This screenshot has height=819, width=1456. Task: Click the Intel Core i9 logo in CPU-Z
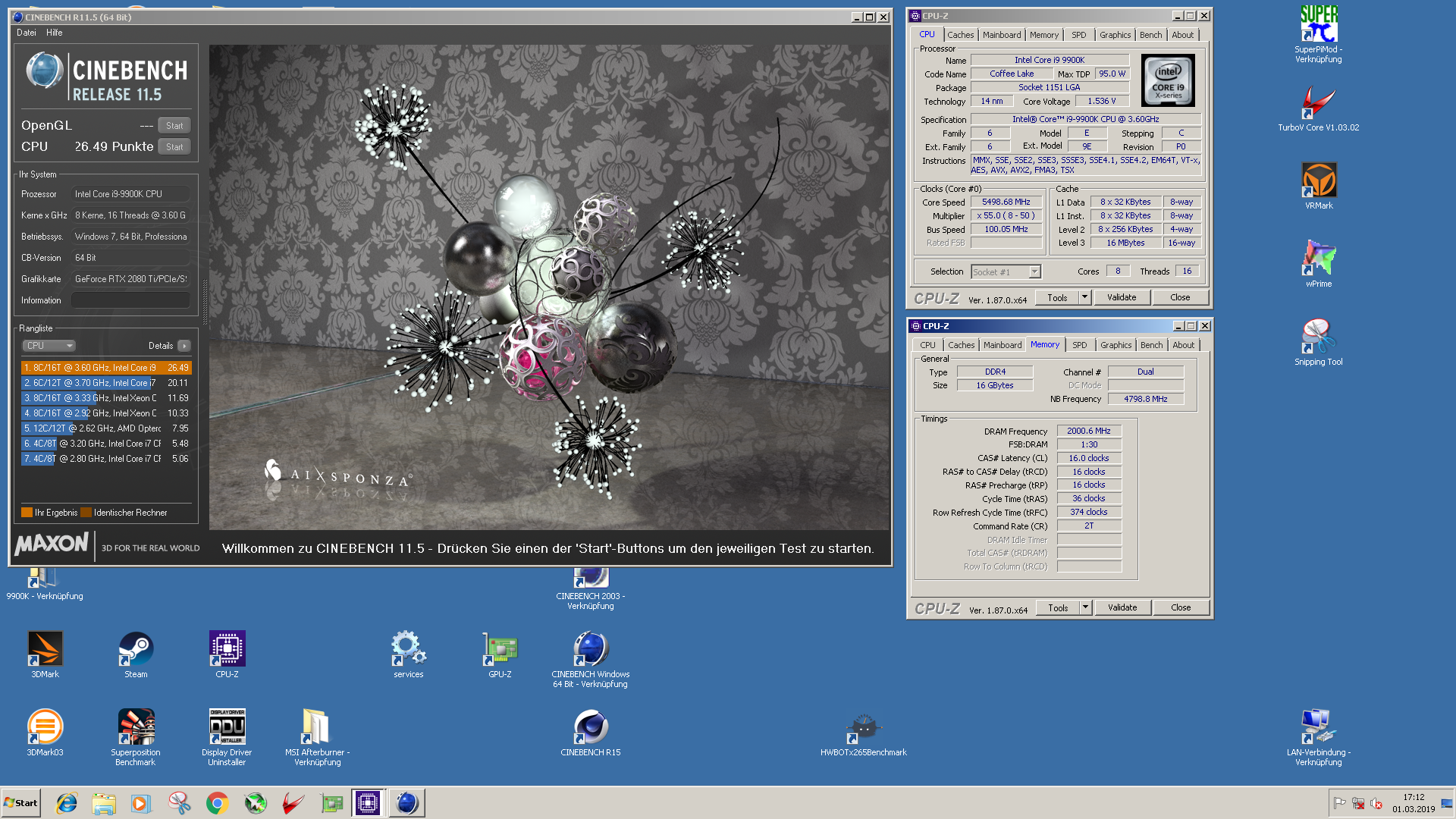pyautogui.click(x=1168, y=80)
